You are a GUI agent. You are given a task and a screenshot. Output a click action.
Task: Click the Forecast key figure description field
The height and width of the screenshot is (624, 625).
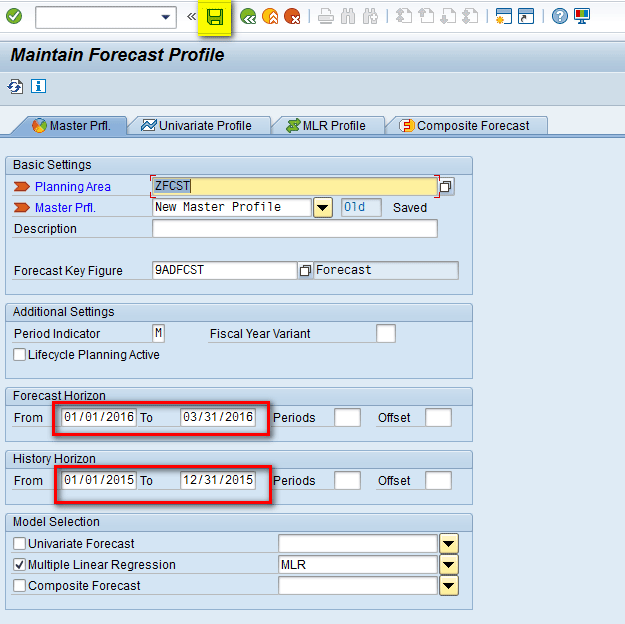(386, 270)
